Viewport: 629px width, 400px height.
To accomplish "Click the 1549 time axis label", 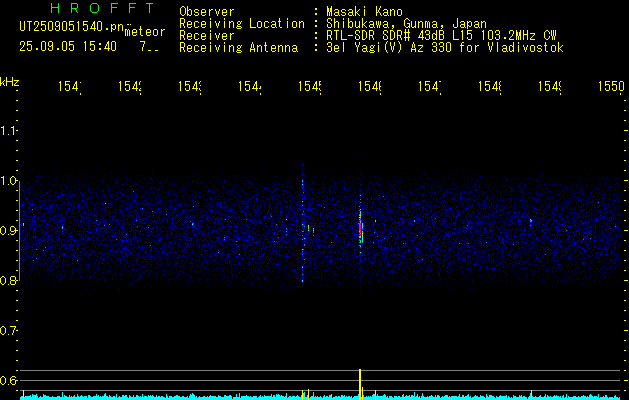I will [x=550, y=86].
